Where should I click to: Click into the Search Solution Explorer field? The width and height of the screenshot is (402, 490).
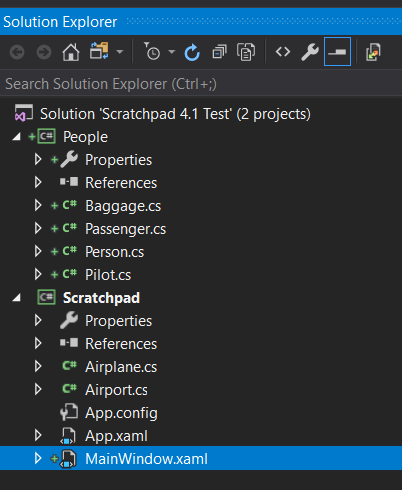click(x=201, y=84)
